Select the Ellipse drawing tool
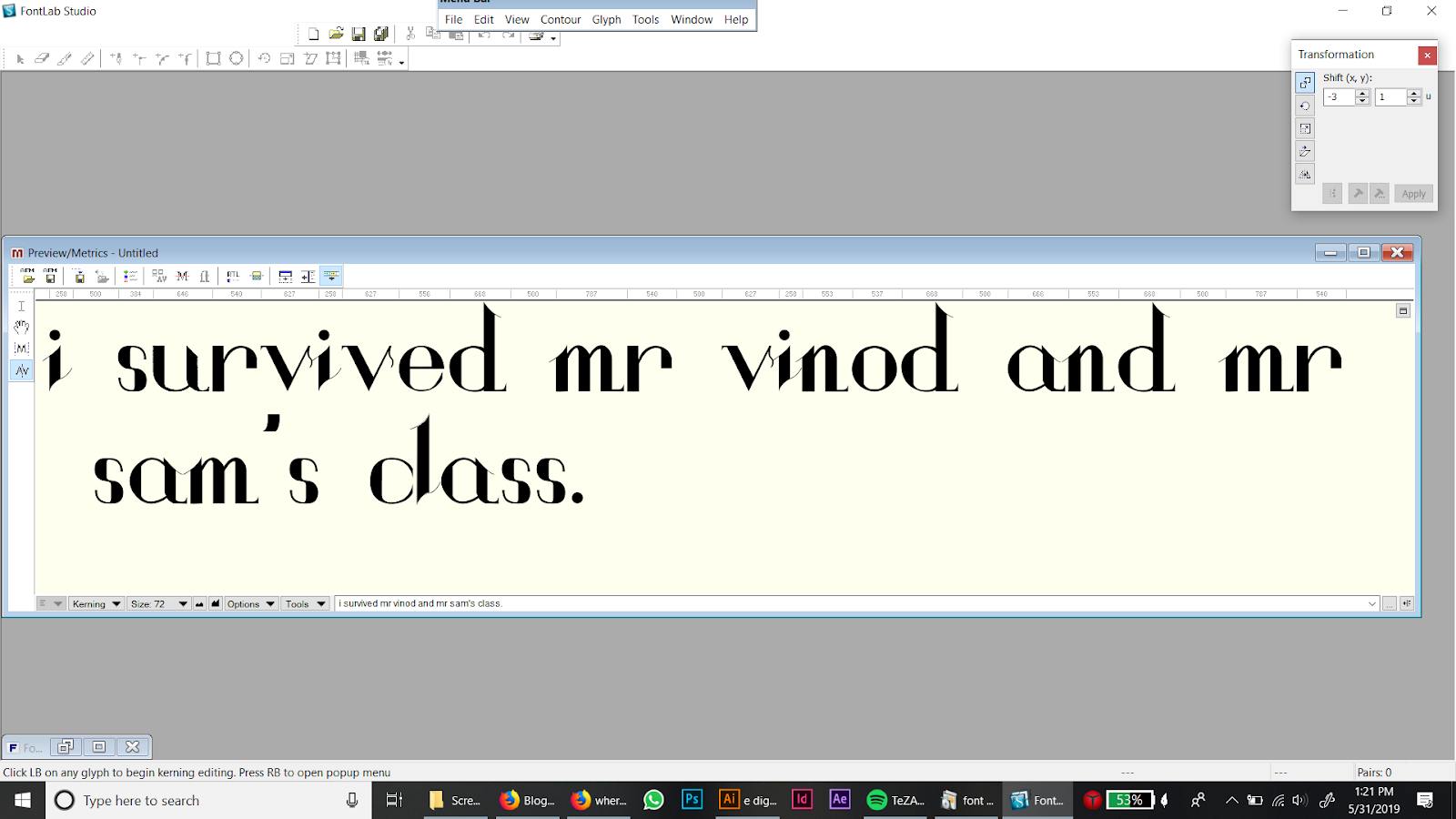The width and height of the screenshot is (1456, 819). (x=236, y=59)
